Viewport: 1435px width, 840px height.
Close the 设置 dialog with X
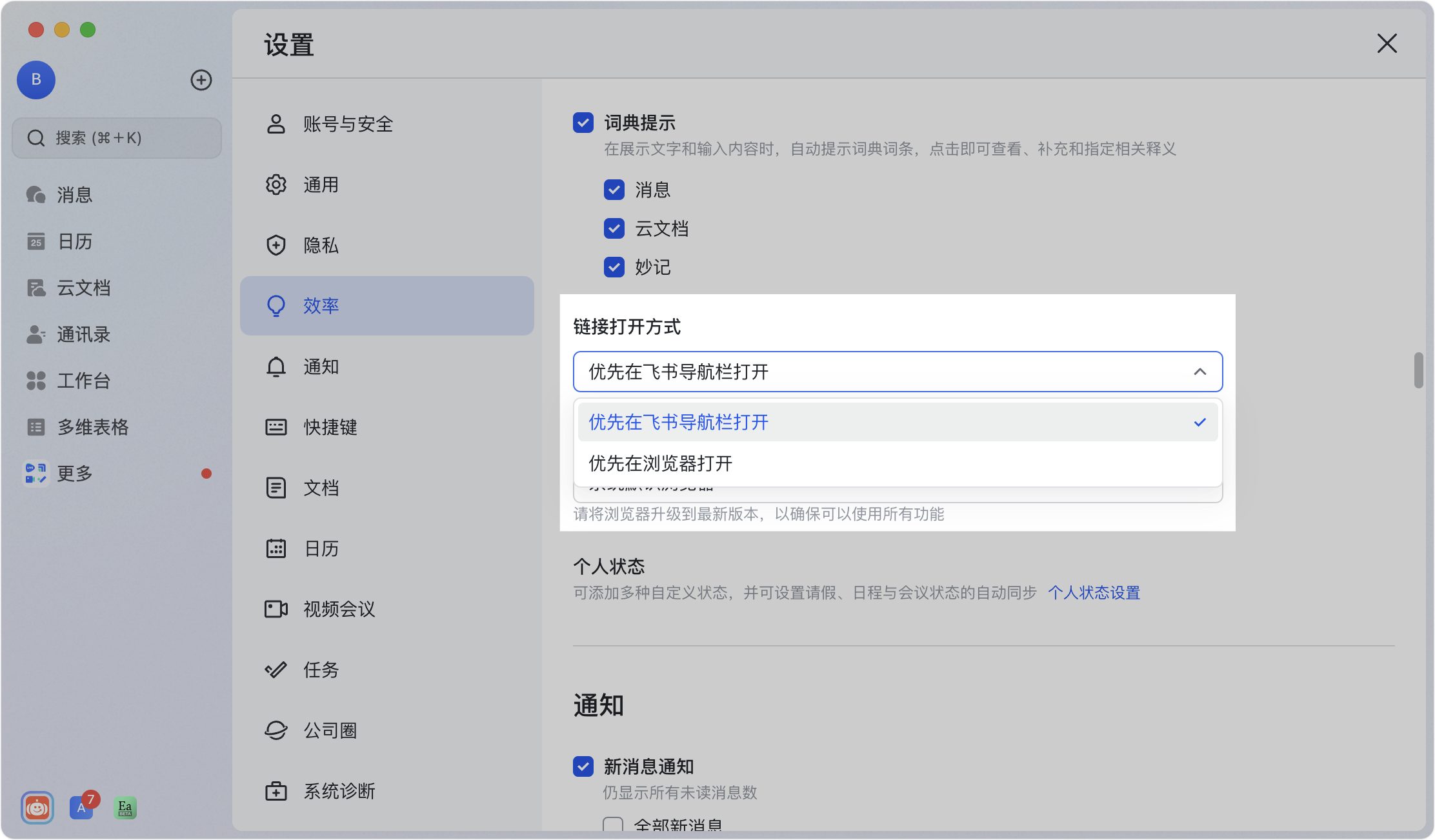click(x=1387, y=44)
